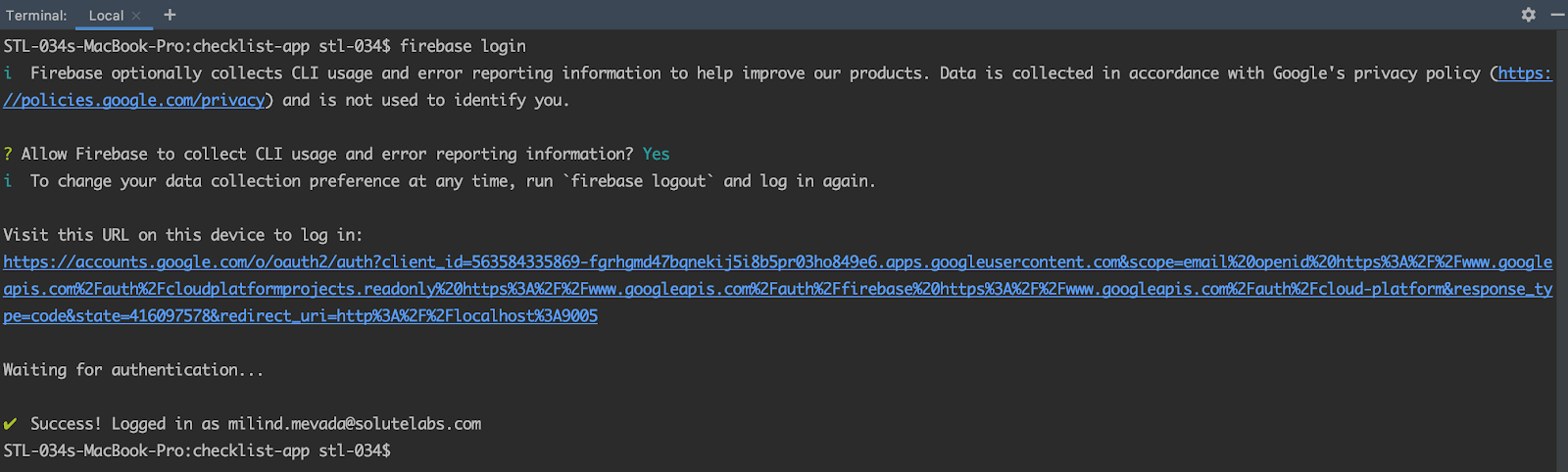Image resolution: width=1568 pixels, height=472 pixels.
Task: Close the Local terminal tab
Action: click(136, 16)
